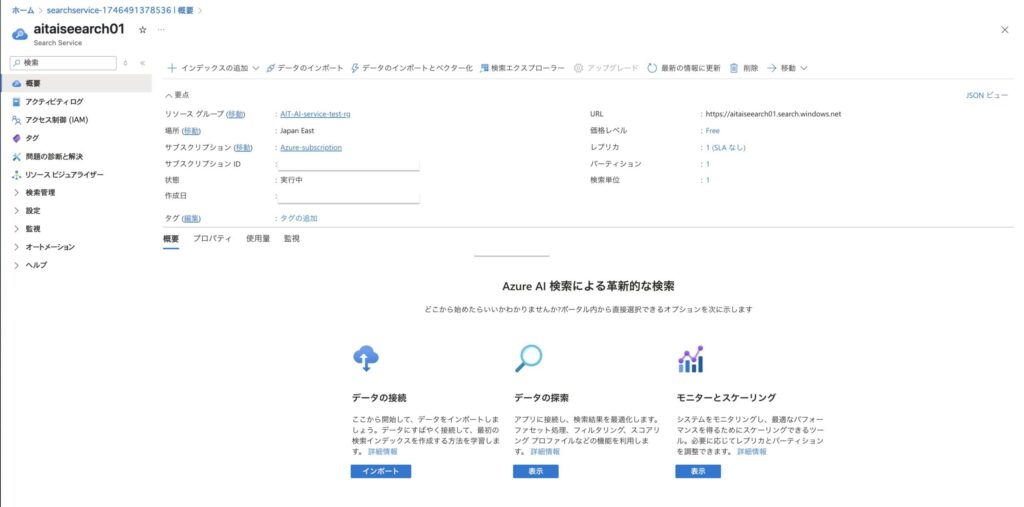This screenshot has width=1024, height=507.
Task: Click 表示 button under モニターとスケーリング
Action: 698,472
